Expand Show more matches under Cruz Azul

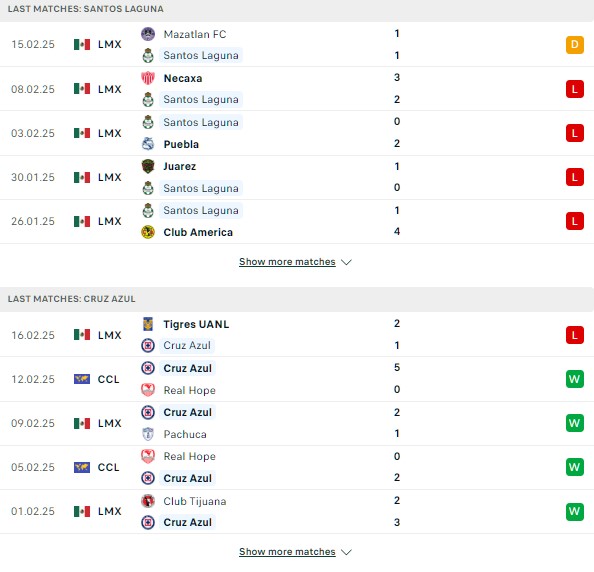tap(287, 552)
